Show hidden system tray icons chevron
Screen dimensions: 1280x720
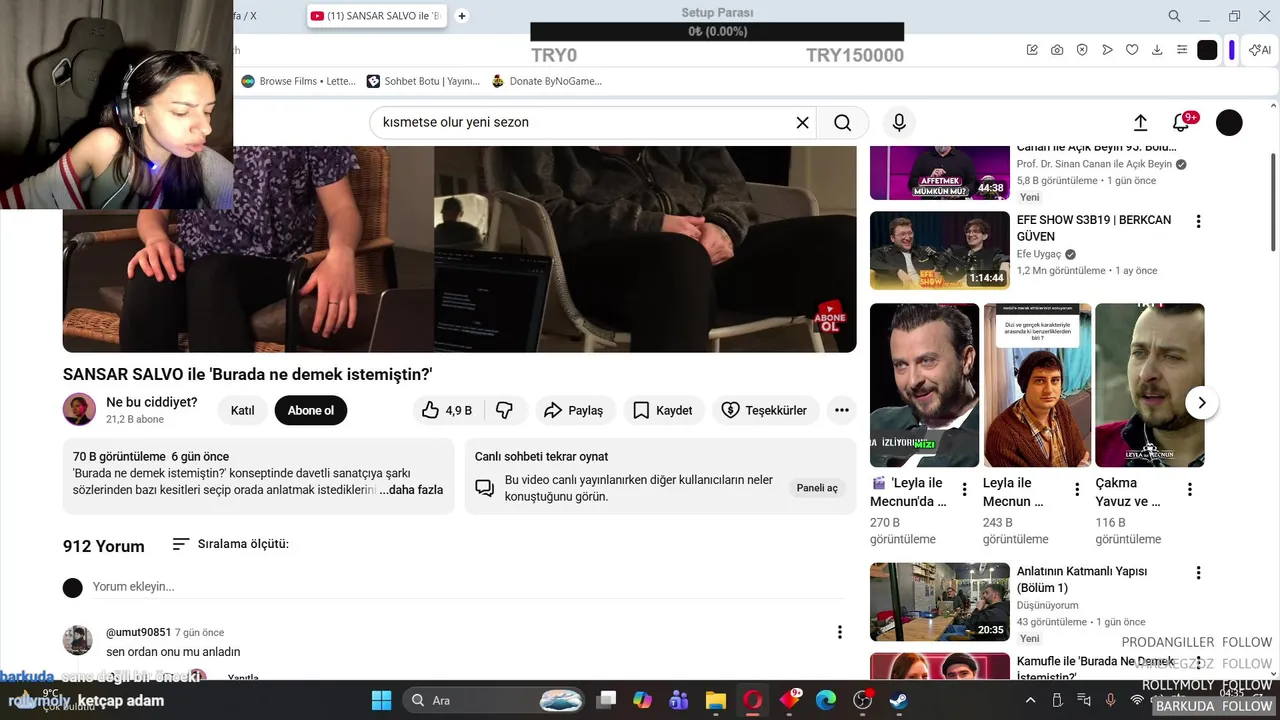pos(1030,700)
